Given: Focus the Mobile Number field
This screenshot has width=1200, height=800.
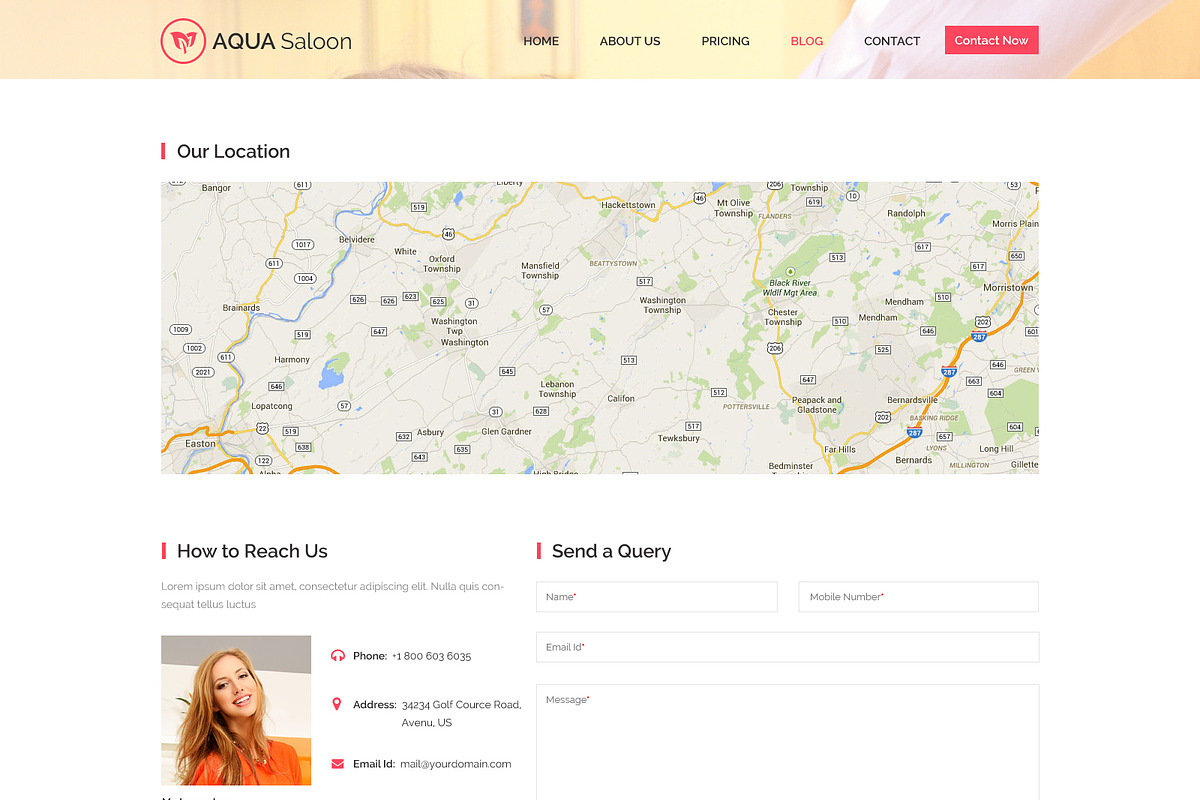Looking at the screenshot, I should click(918, 597).
